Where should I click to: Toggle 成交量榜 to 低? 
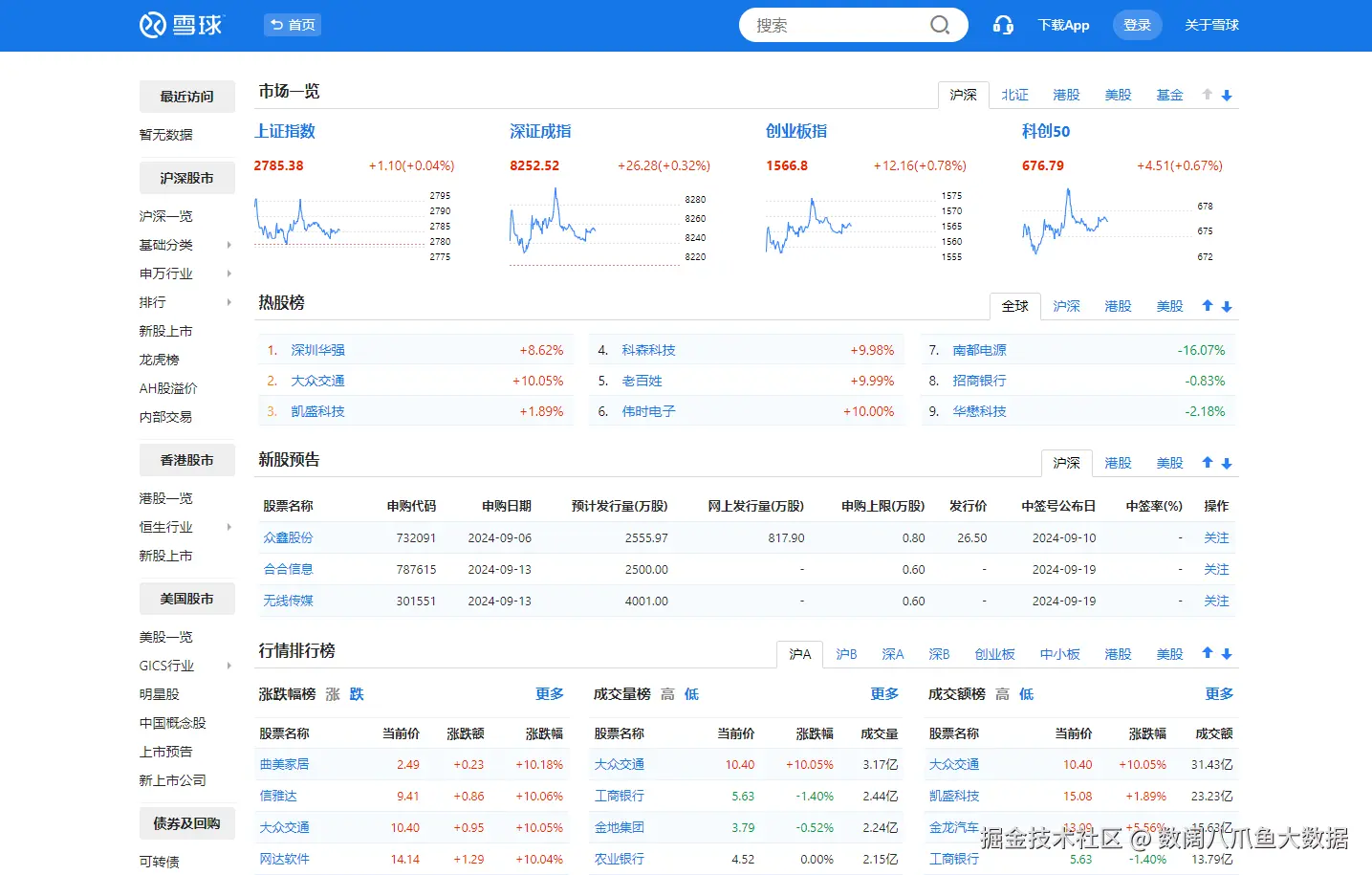click(691, 694)
